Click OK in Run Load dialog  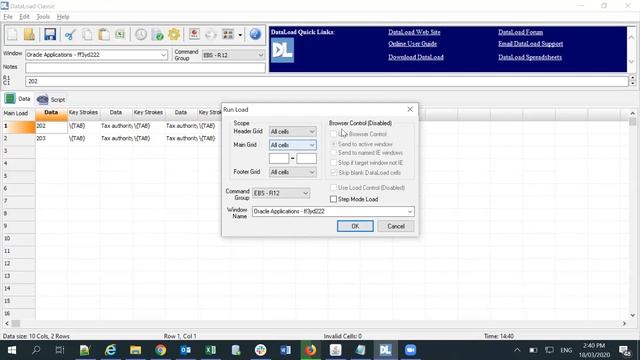[355, 226]
